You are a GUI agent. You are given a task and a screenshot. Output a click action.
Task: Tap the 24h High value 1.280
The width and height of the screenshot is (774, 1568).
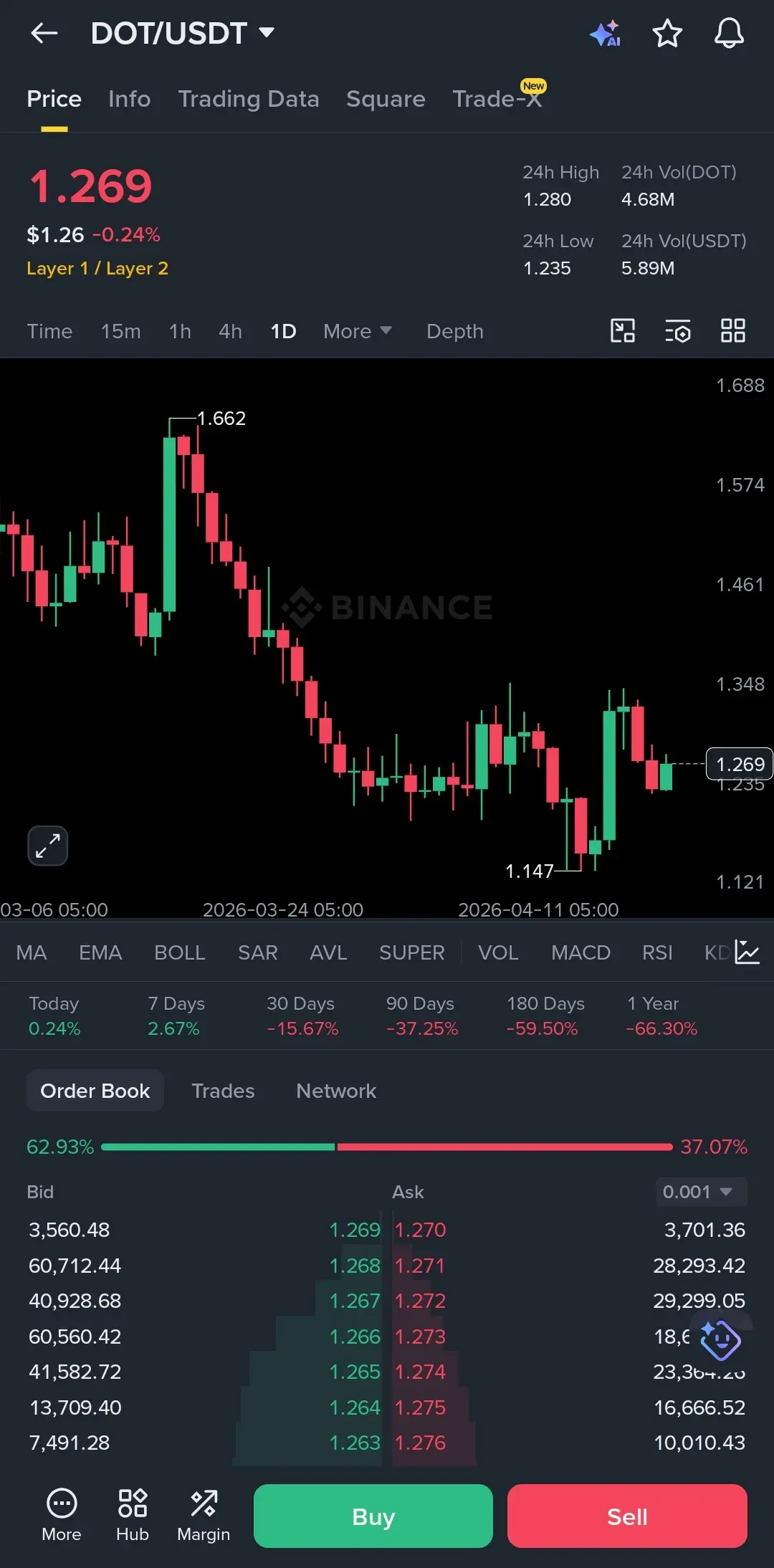point(548,199)
